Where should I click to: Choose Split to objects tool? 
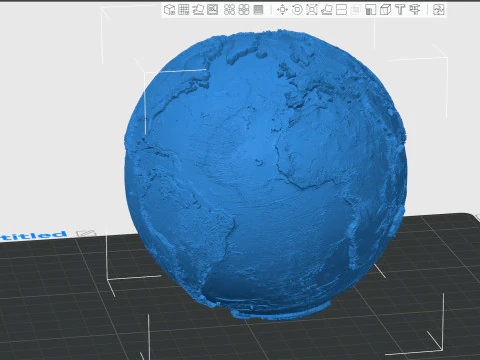point(229,10)
